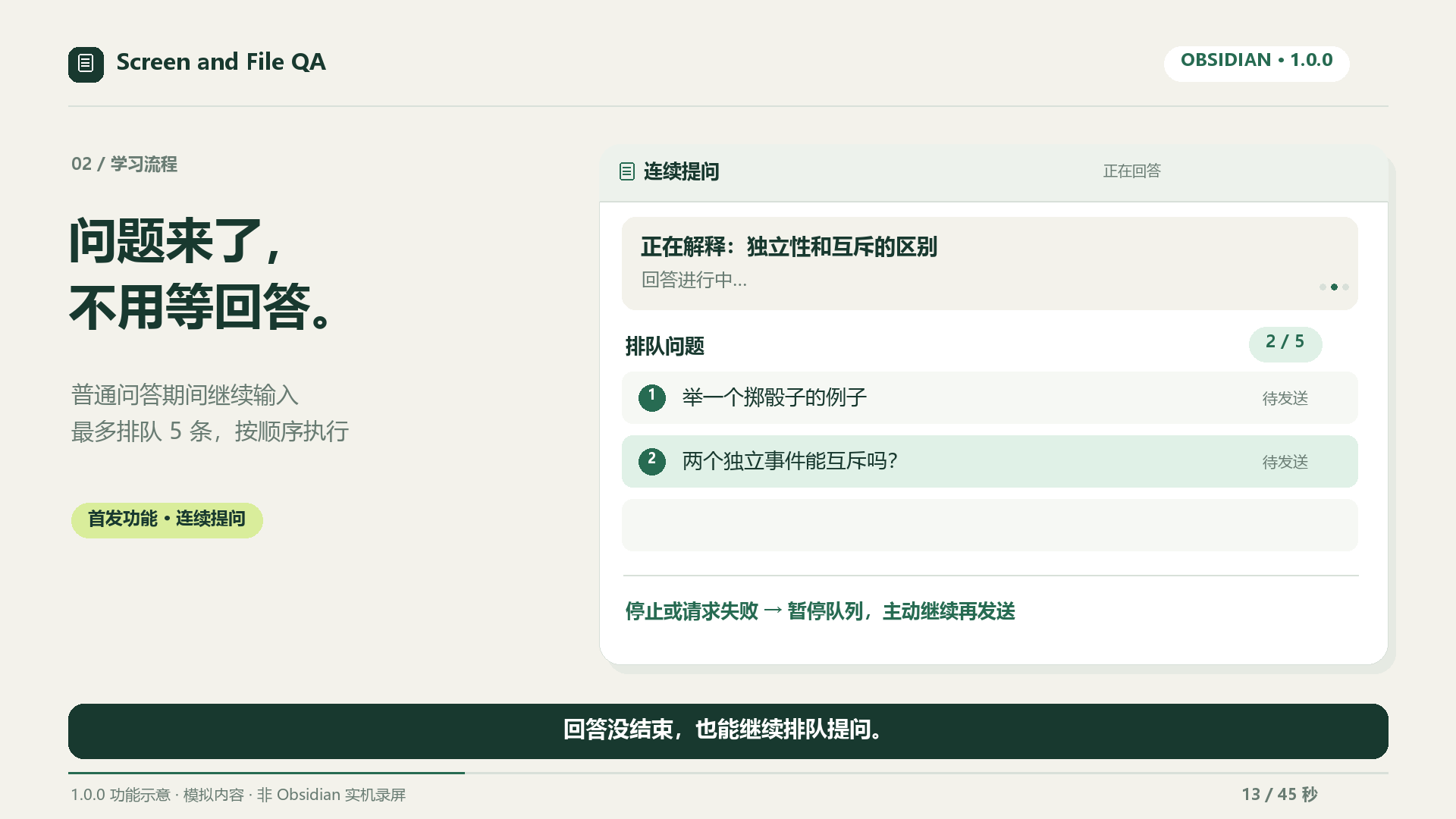
Task: Click the 2 / 5 queue counter
Action: (1285, 344)
